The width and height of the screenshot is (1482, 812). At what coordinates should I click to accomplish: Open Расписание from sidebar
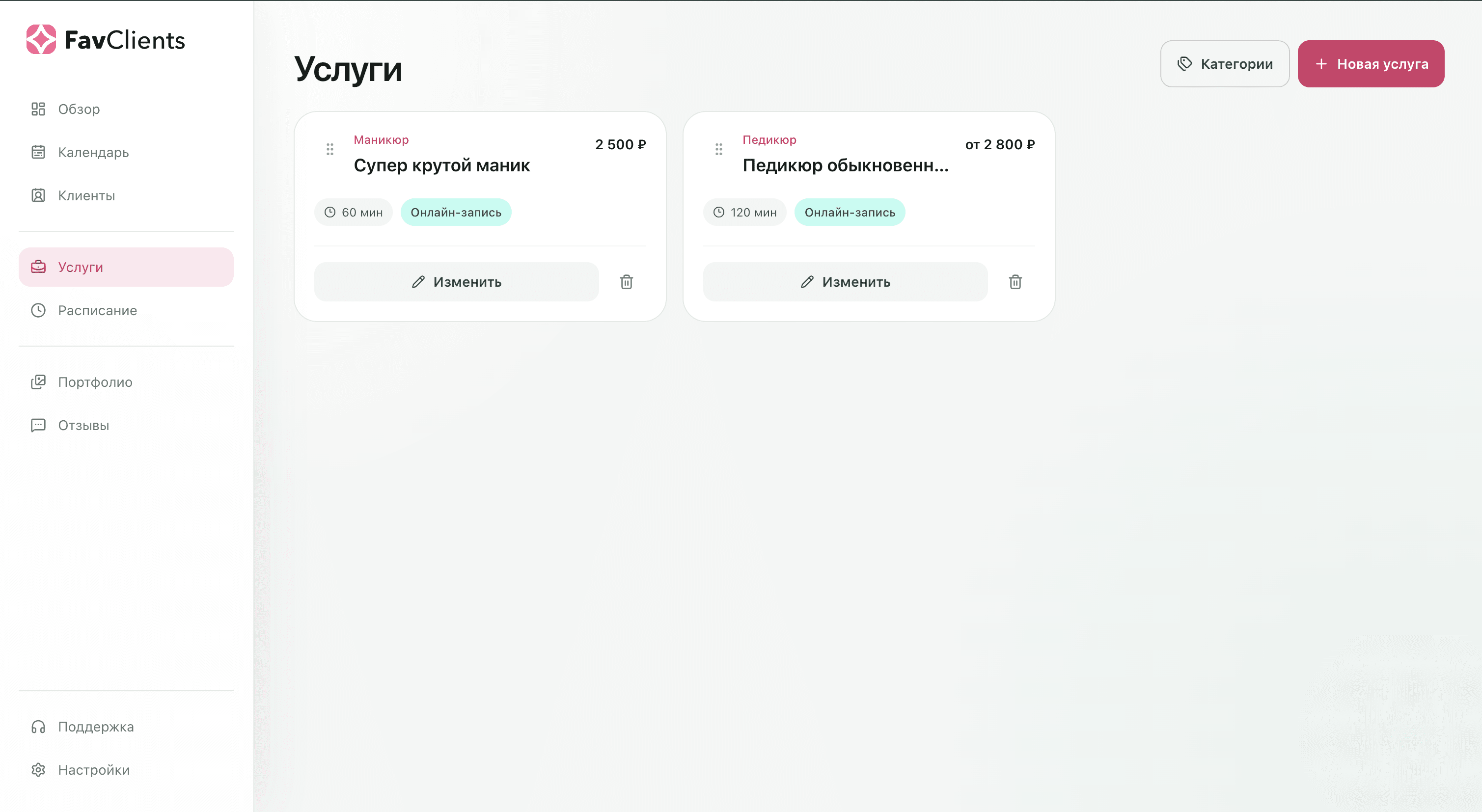tap(126, 311)
